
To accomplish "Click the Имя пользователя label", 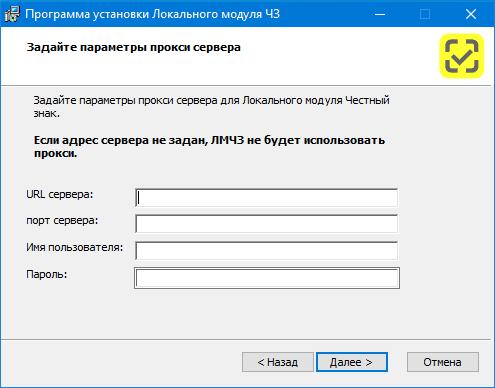I will tap(75, 248).
